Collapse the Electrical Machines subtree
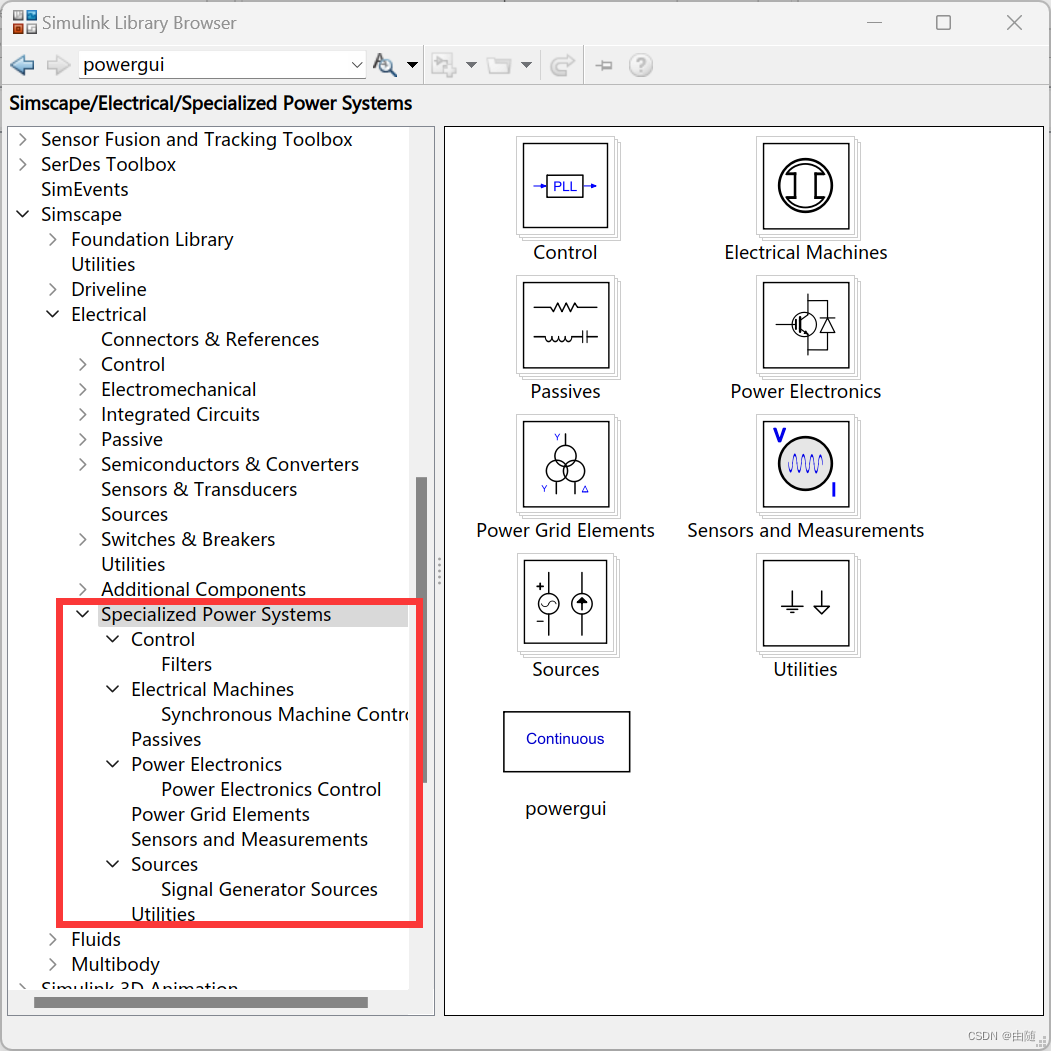The width and height of the screenshot is (1051, 1051). pyautogui.click(x=113, y=690)
